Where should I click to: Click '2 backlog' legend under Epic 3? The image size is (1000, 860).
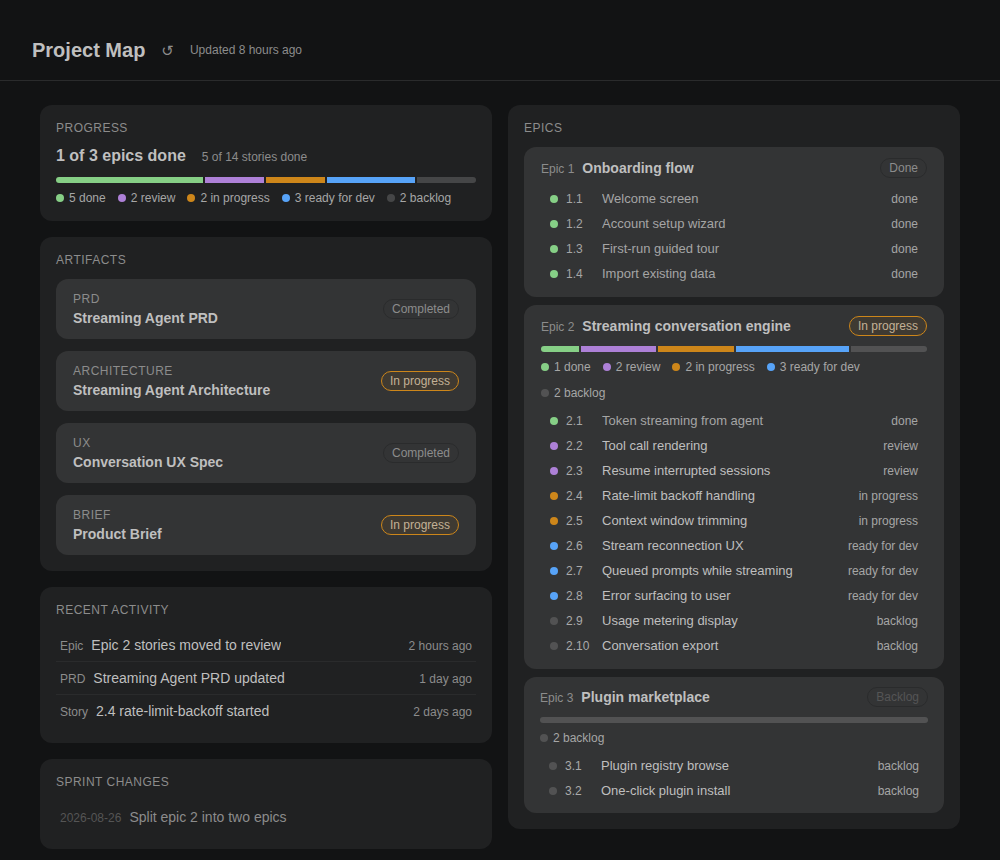[x=572, y=738]
